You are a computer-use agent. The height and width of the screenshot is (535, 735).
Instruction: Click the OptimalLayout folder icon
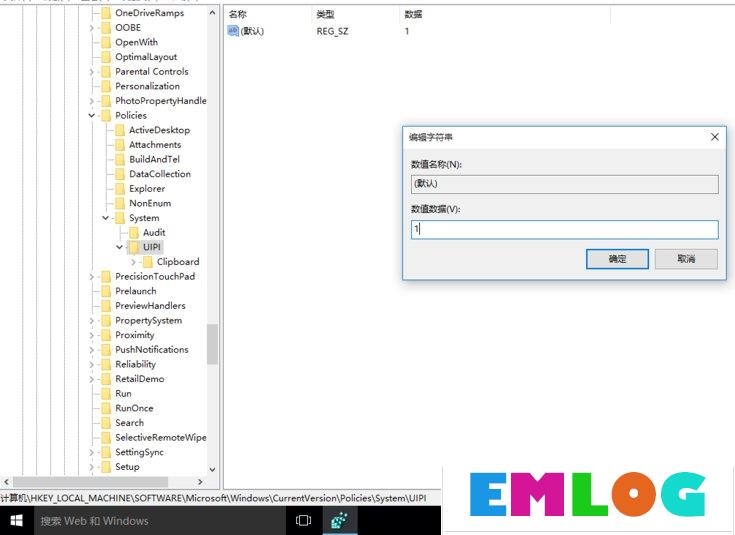[106, 57]
